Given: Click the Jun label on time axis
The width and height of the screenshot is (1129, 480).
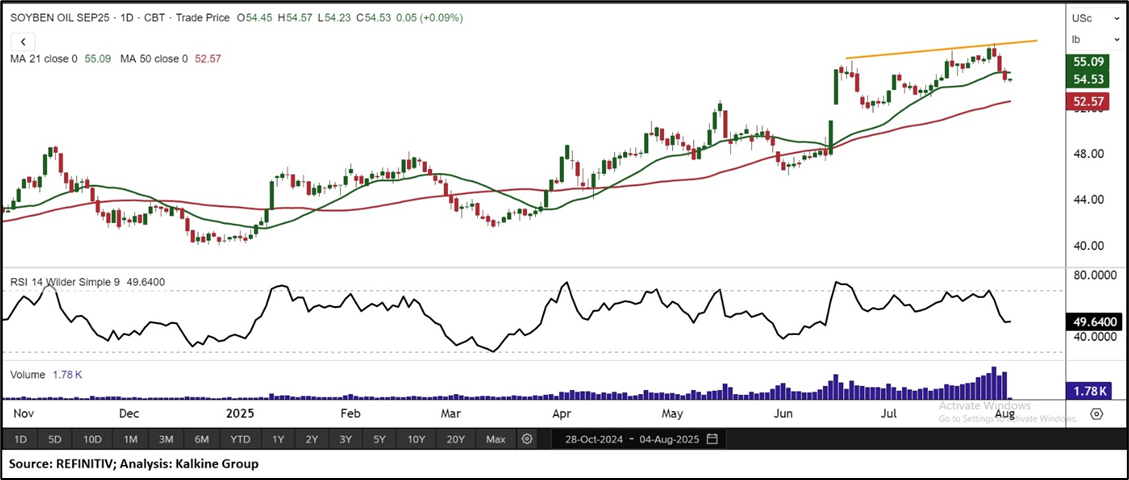Looking at the screenshot, I should click(x=781, y=414).
